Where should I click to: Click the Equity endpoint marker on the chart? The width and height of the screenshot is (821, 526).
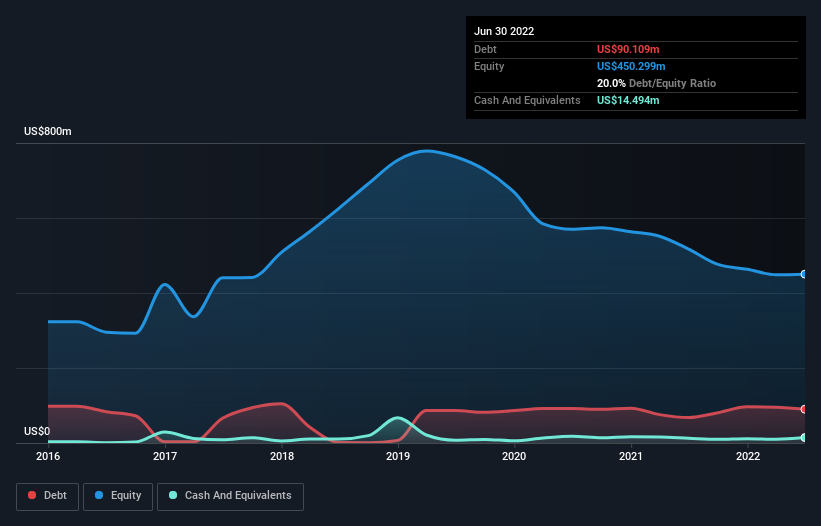click(804, 274)
